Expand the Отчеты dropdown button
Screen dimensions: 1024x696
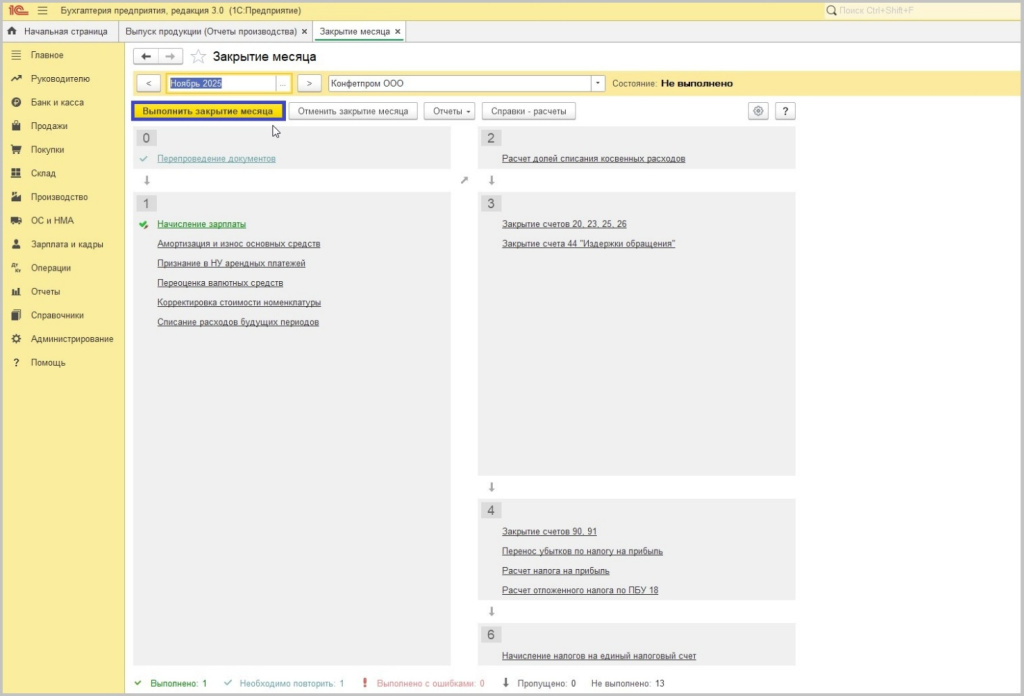point(449,111)
